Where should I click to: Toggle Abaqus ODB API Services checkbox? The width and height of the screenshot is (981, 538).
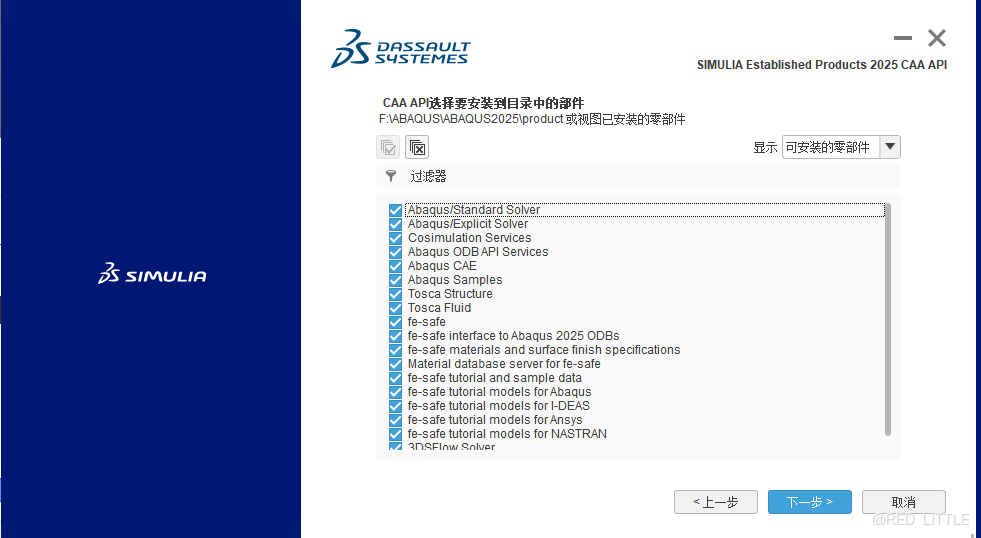pos(395,252)
